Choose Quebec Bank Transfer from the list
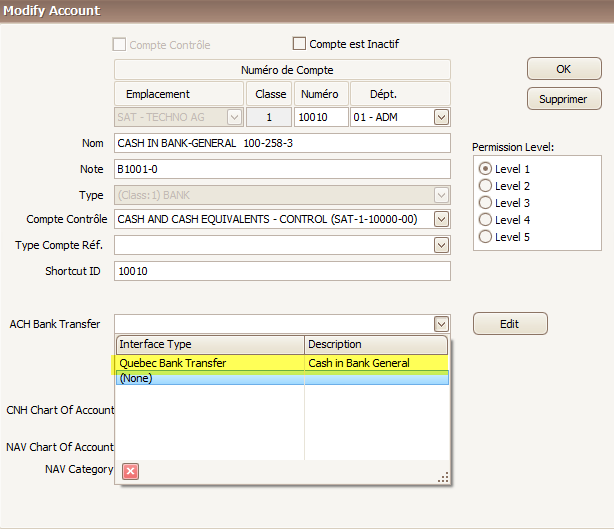This screenshot has width=614, height=529. (282, 363)
